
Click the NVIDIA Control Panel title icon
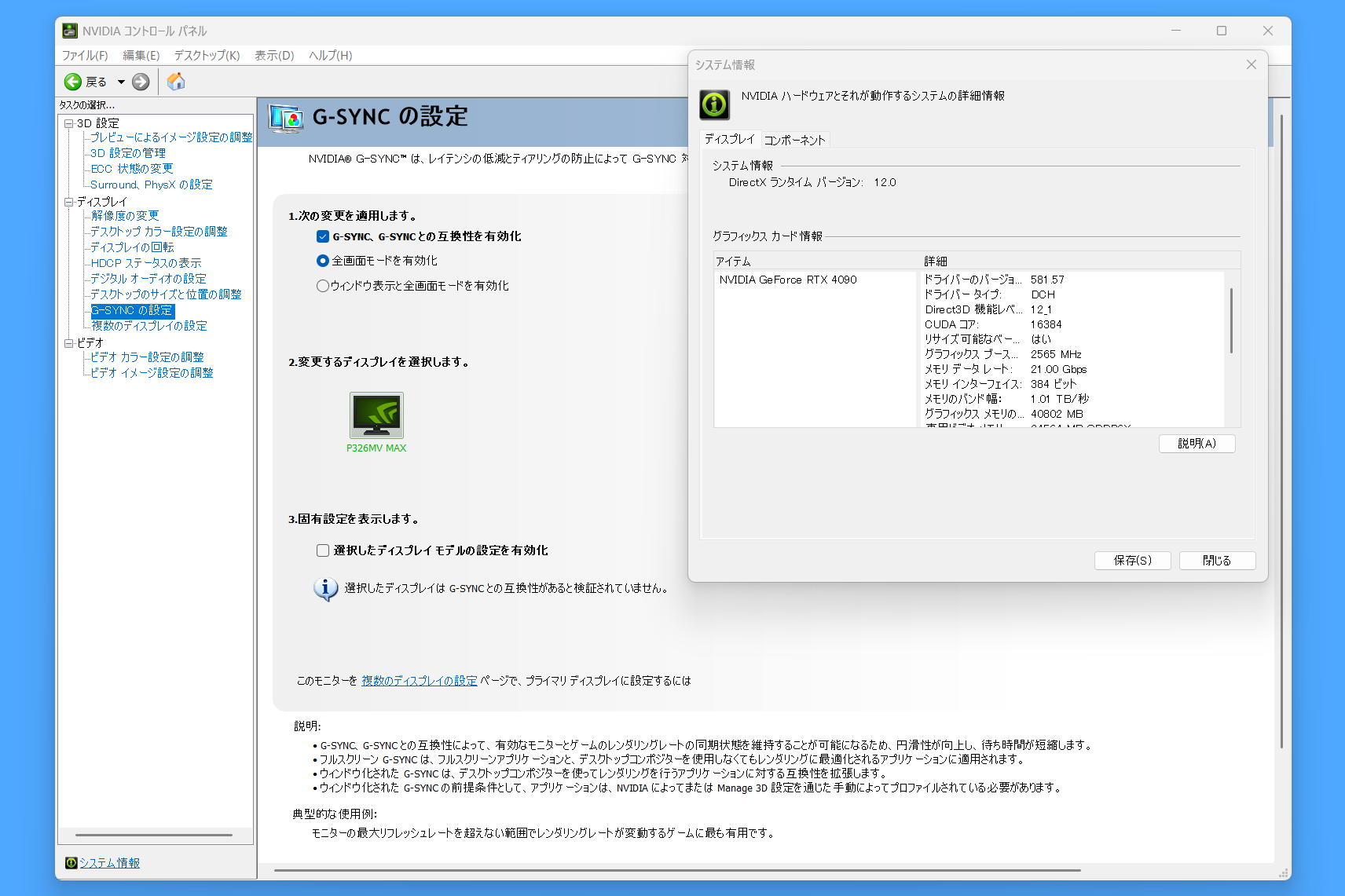pos(70,31)
